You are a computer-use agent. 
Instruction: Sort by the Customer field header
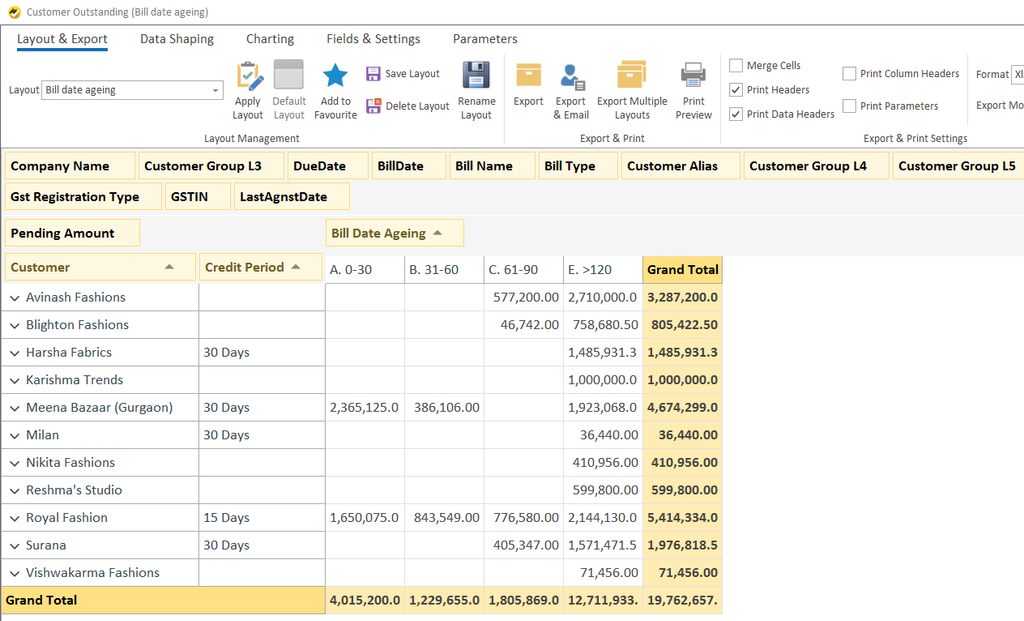pos(100,267)
